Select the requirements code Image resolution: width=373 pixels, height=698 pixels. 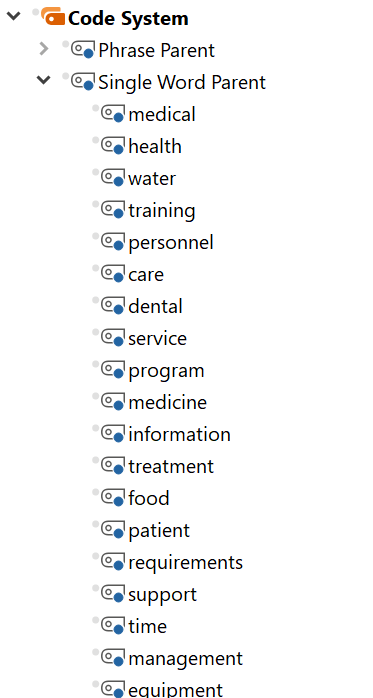186,563
